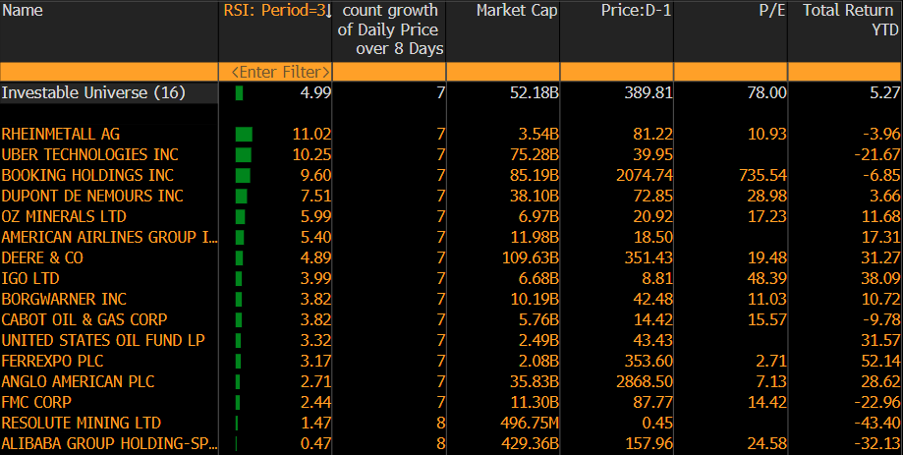Click P/E value 48.39 for IGO LTD
The width and height of the screenshot is (904, 456).
[x=766, y=278]
